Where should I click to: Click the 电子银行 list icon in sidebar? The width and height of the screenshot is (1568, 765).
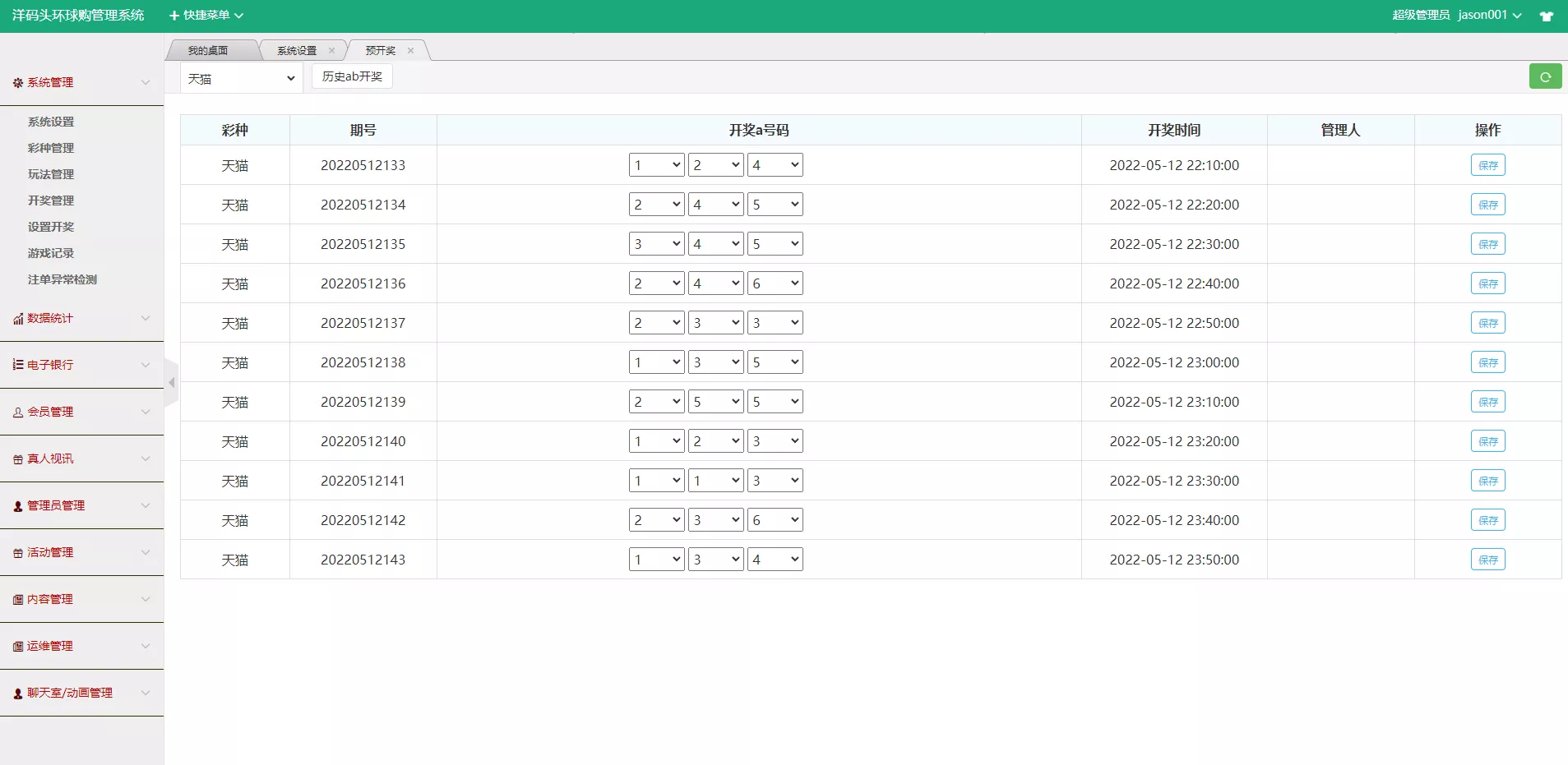click(x=18, y=365)
